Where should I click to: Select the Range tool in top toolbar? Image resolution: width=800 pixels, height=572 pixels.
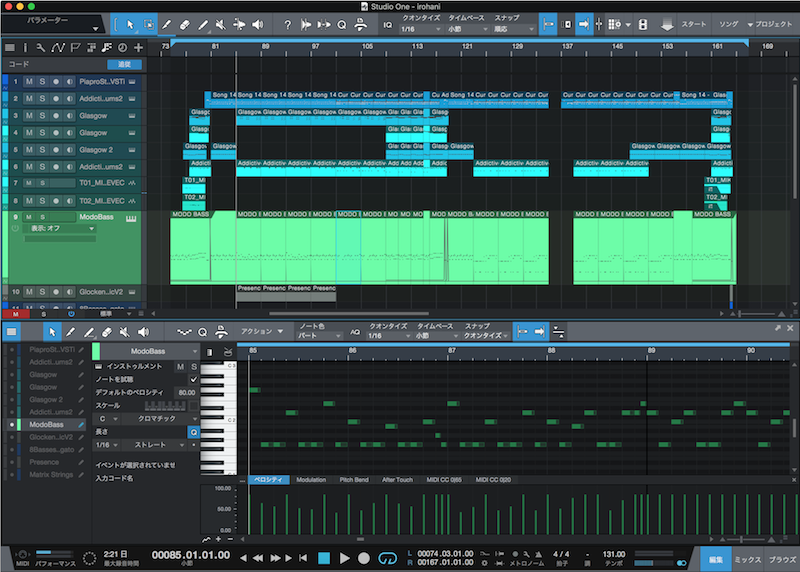pos(148,24)
